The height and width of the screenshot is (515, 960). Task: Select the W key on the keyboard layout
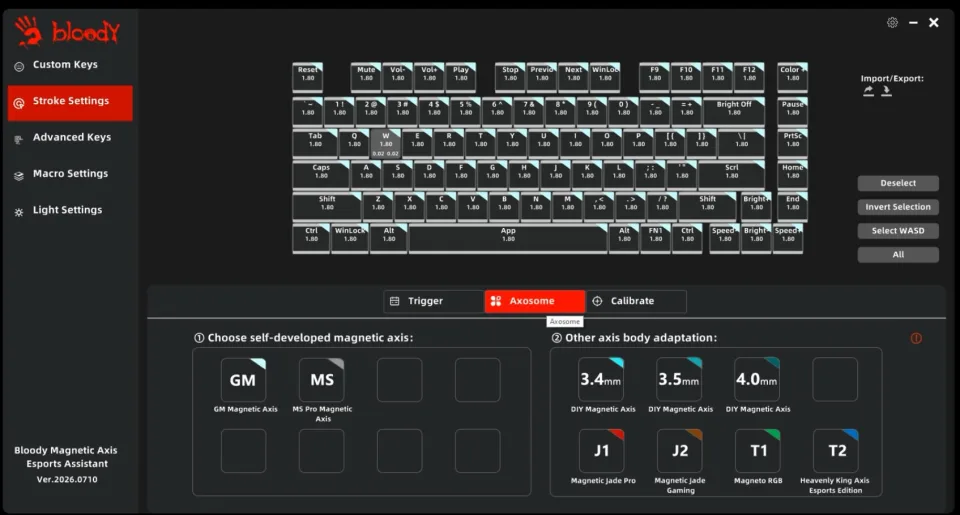(x=386, y=144)
